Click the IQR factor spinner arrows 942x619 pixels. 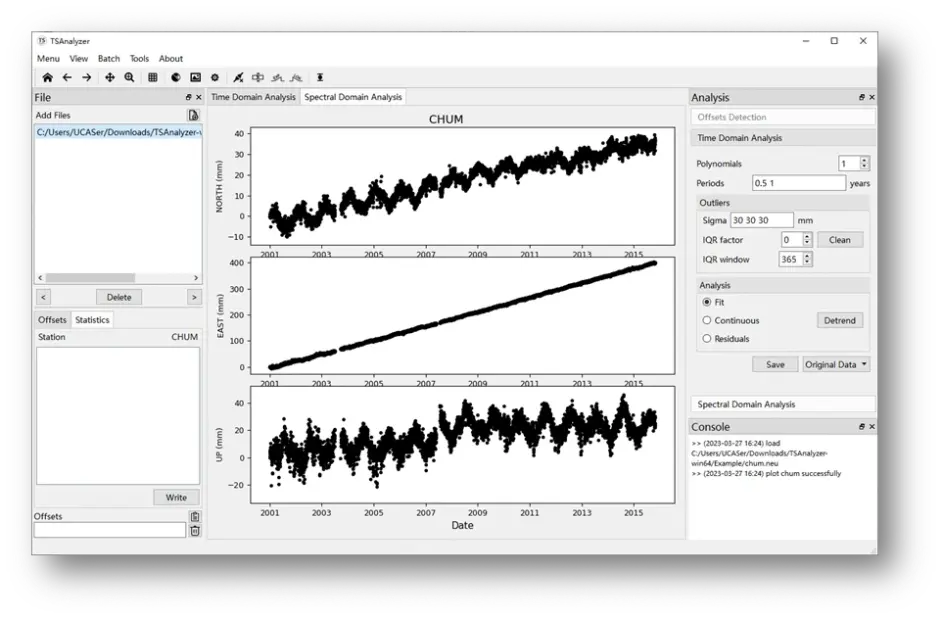807,240
